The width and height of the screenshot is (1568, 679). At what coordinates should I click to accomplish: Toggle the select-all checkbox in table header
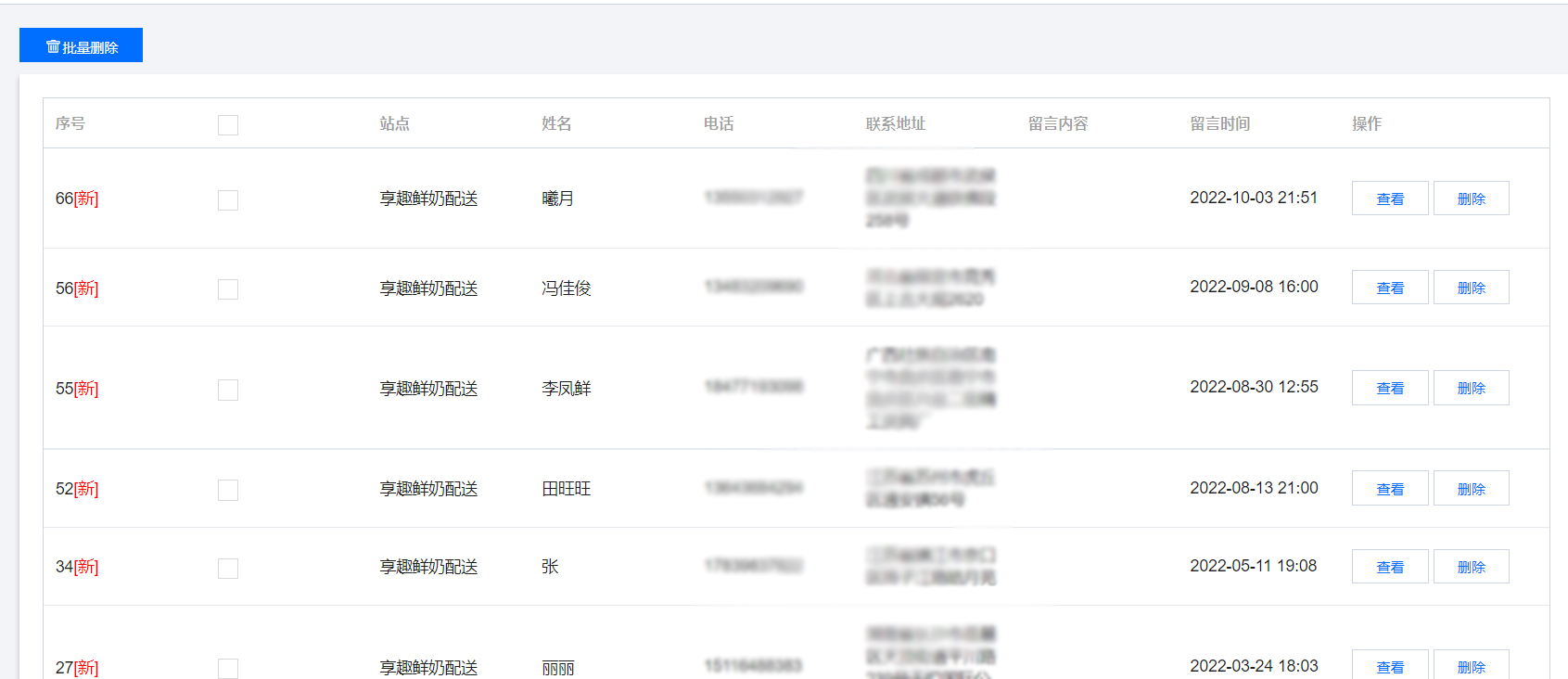point(228,125)
